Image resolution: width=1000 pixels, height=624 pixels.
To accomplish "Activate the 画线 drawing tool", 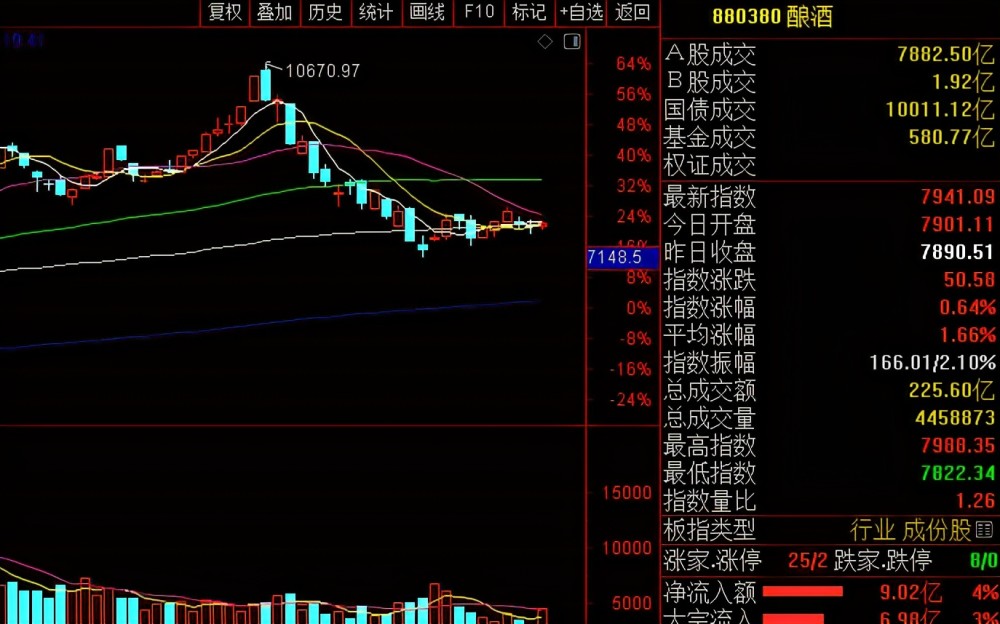I will (427, 12).
